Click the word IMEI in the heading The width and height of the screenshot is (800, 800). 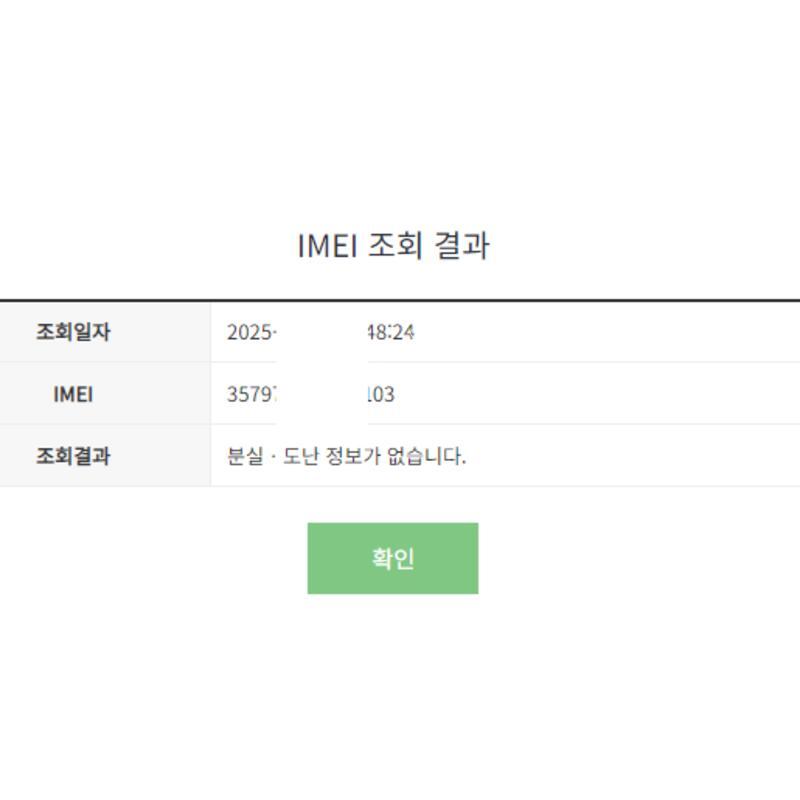(x=327, y=245)
